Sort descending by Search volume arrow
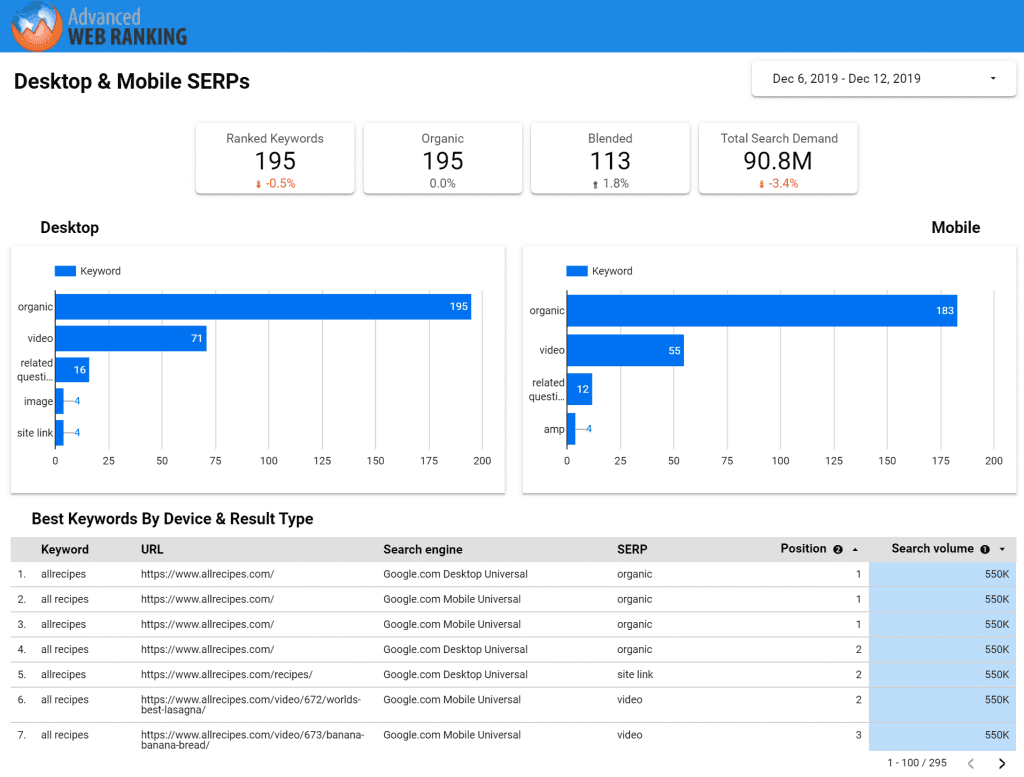This screenshot has height=777, width=1024. (x=1002, y=550)
